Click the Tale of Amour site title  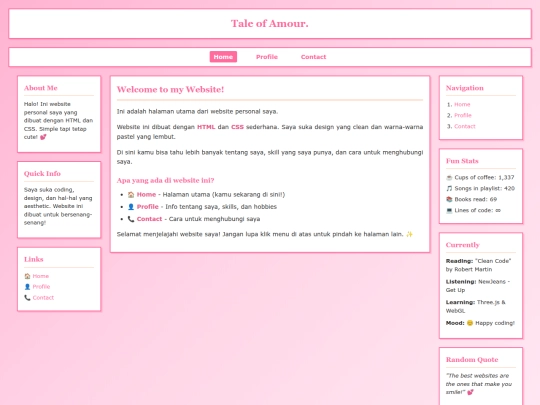270,23
